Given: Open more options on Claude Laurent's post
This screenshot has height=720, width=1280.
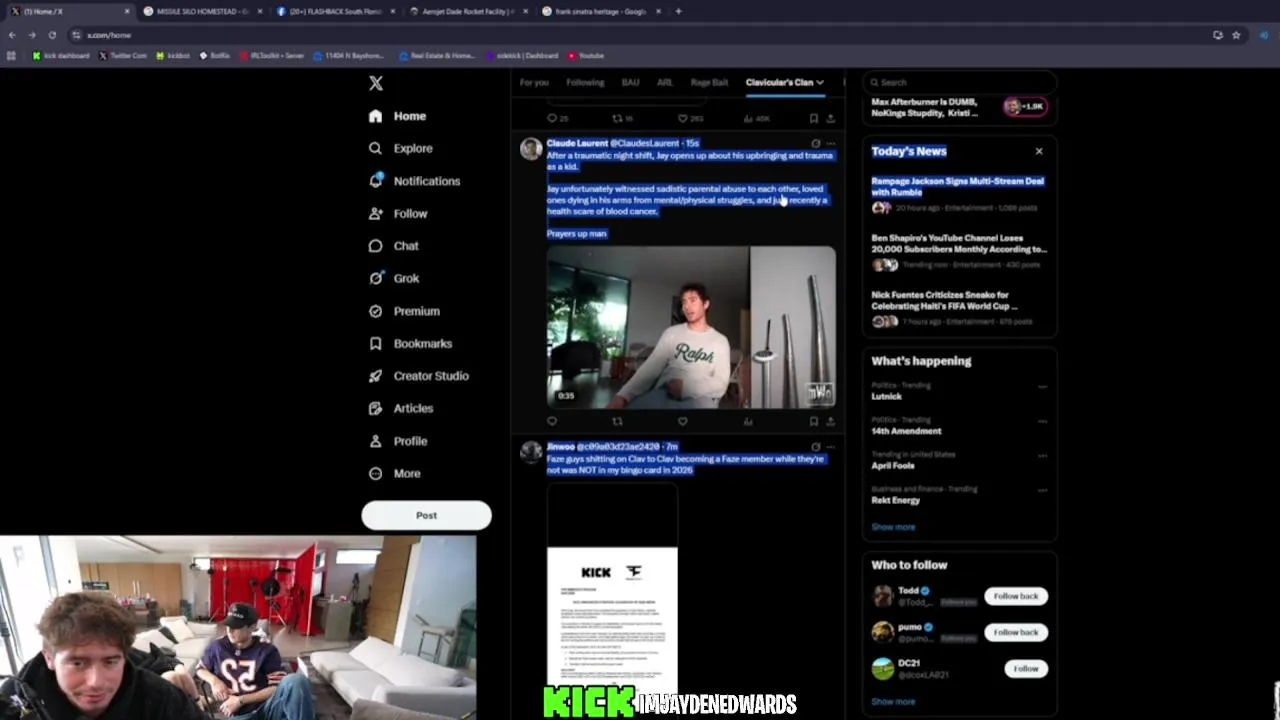Looking at the screenshot, I should click(x=830, y=143).
